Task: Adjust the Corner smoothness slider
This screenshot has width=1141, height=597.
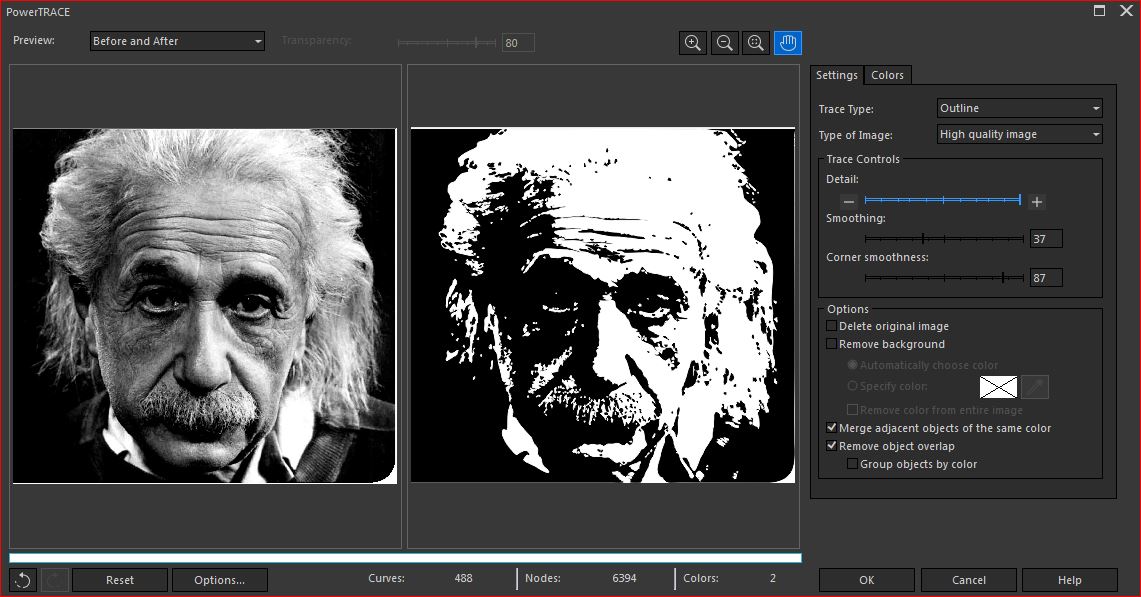Action: pyautogui.click(x=944, y=277)
